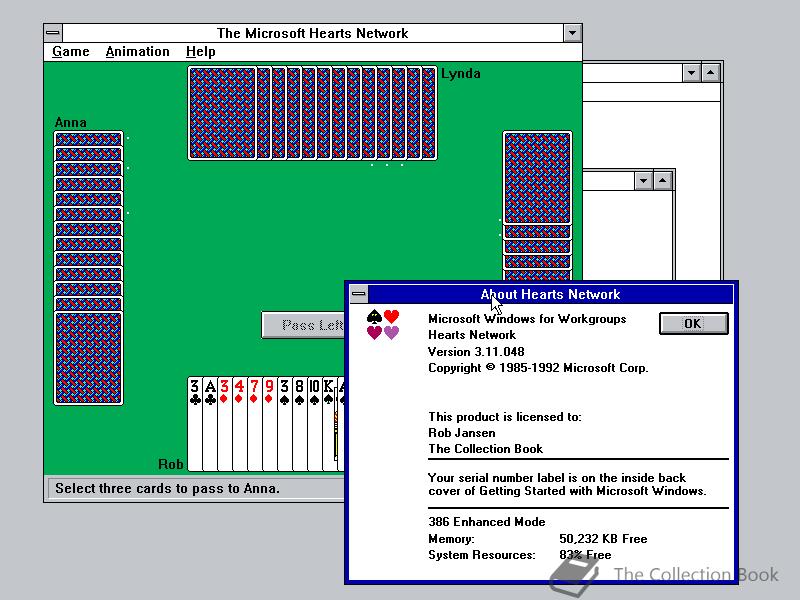Click the four-suit Hearts icon in About dialog
800x600 pixels.
[383, 324]
